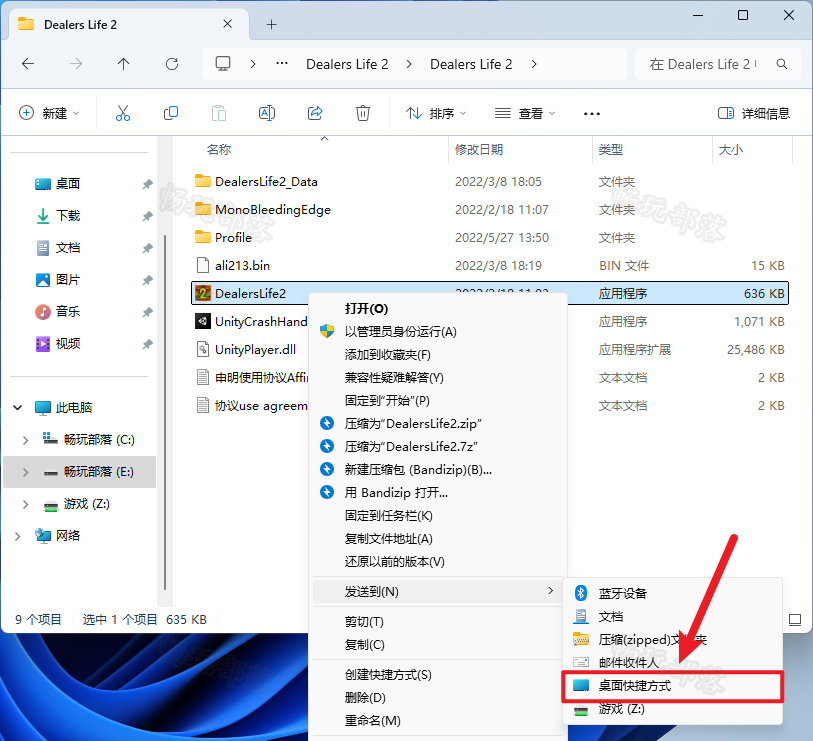Select the Profile folder name
The image size is (813, 741).
[233, 237]
